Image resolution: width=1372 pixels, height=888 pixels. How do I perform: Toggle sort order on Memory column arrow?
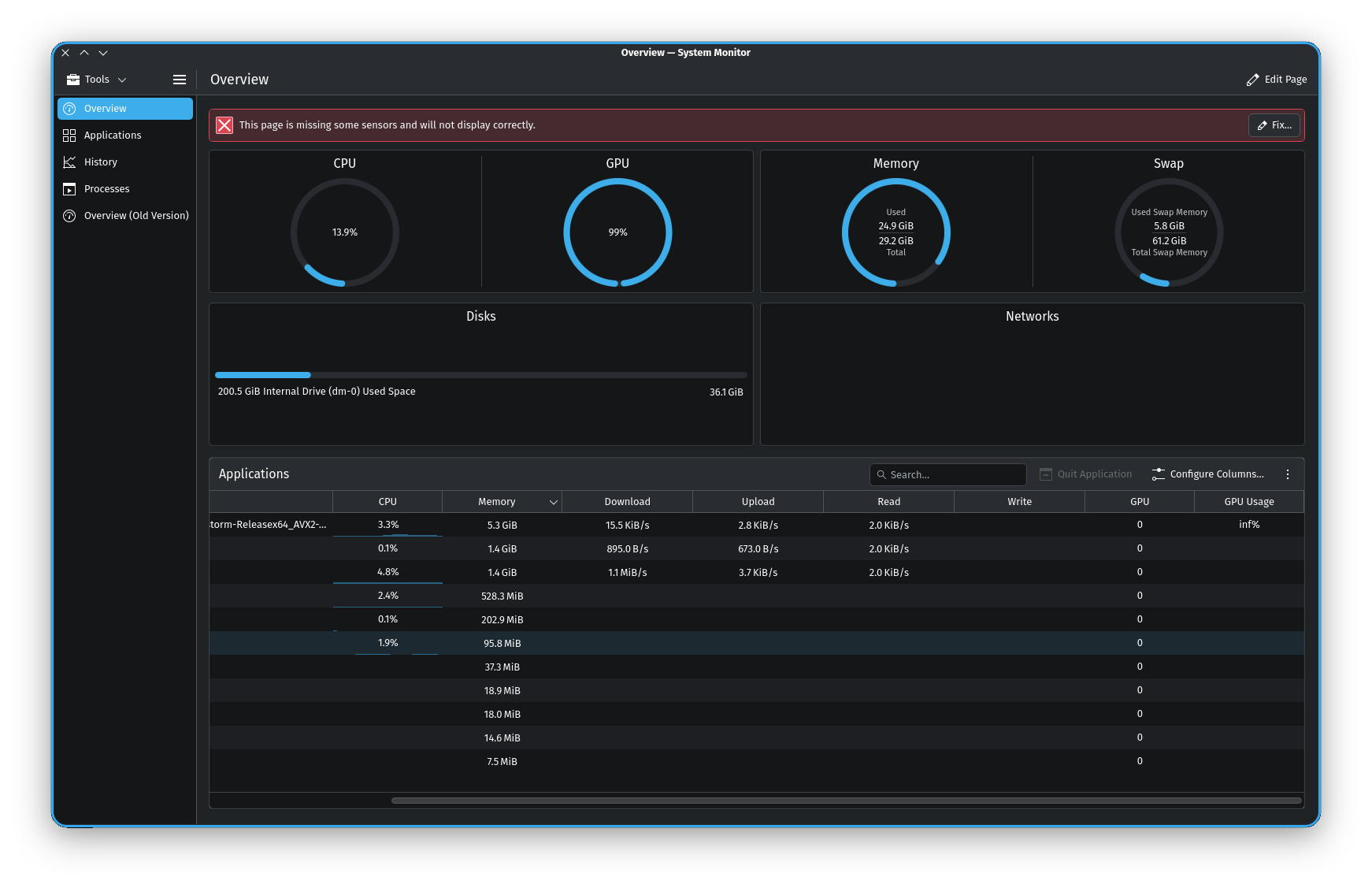[554, 502]
